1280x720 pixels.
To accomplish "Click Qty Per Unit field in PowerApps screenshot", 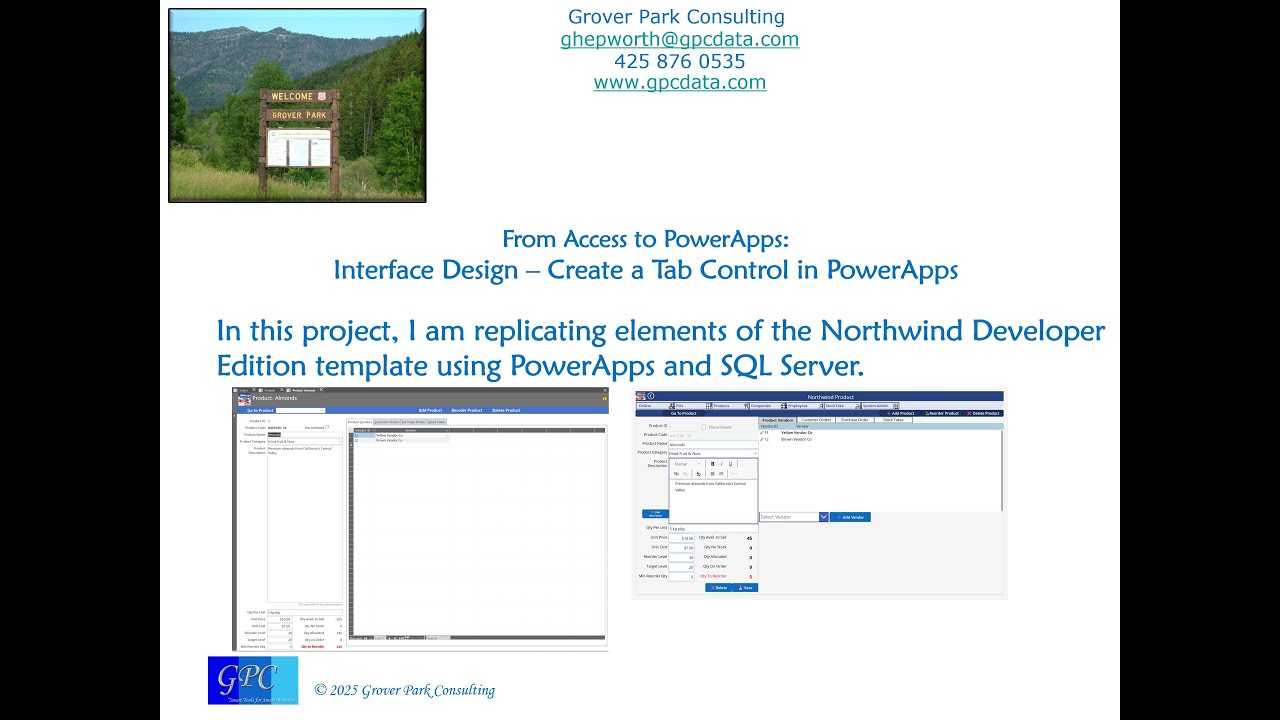I will tap(713, 528).
